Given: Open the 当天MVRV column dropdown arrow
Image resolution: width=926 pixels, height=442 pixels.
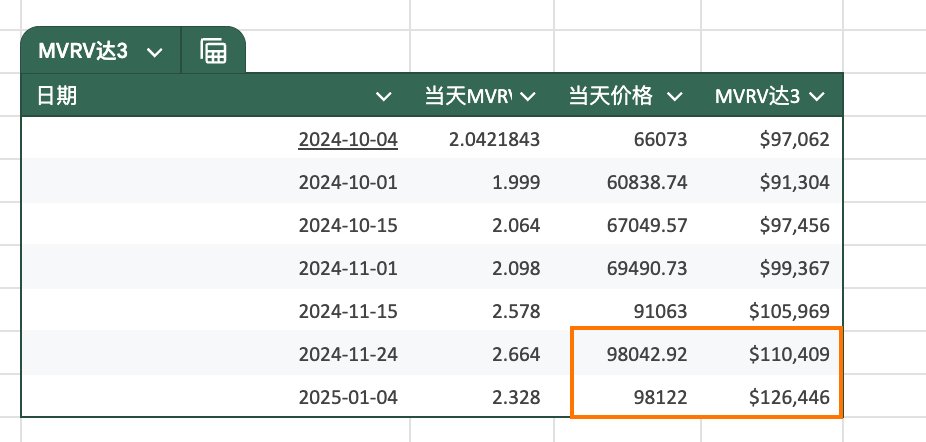Looking at the screenshot, I should pyautogui.click(x=528, y=96).
